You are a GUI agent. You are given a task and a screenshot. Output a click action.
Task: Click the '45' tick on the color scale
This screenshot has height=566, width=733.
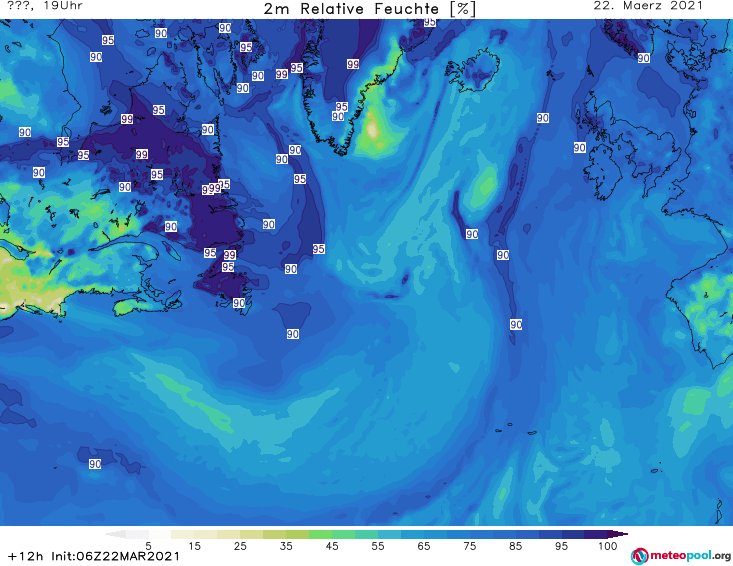(x=331, y=546)
